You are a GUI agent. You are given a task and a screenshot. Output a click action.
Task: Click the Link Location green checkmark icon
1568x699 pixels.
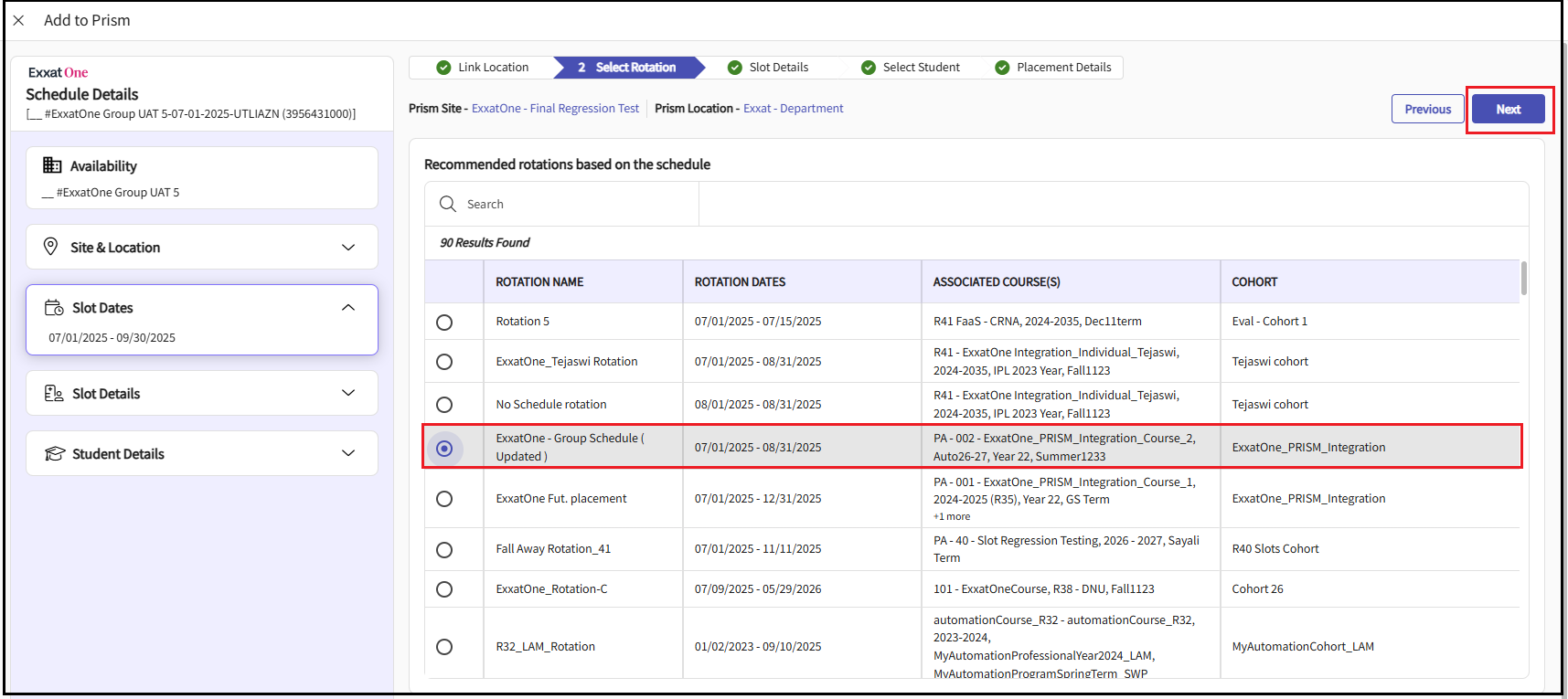[443, 68]
